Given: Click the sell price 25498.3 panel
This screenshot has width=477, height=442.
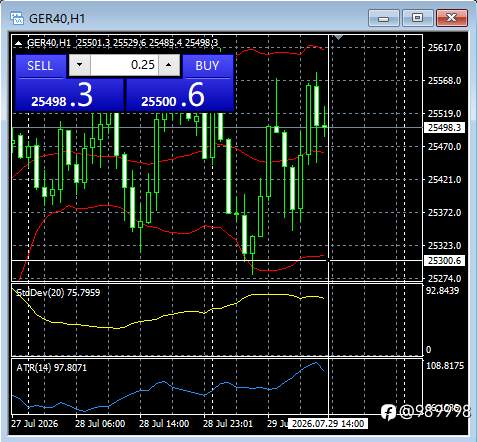Looking at the screenshot, I should tap(69, 95).
